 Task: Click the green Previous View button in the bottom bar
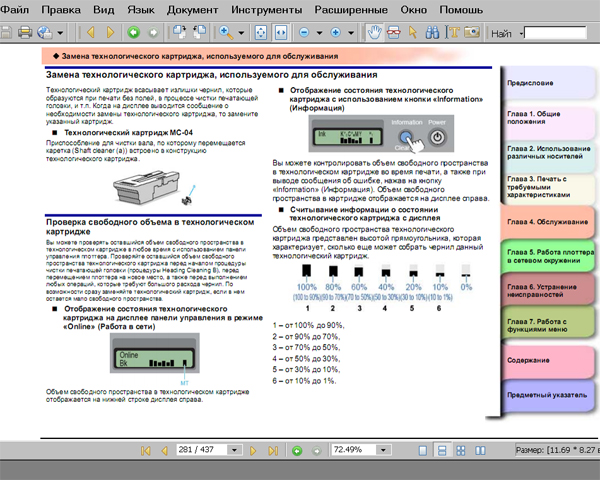tap(297, 451)
